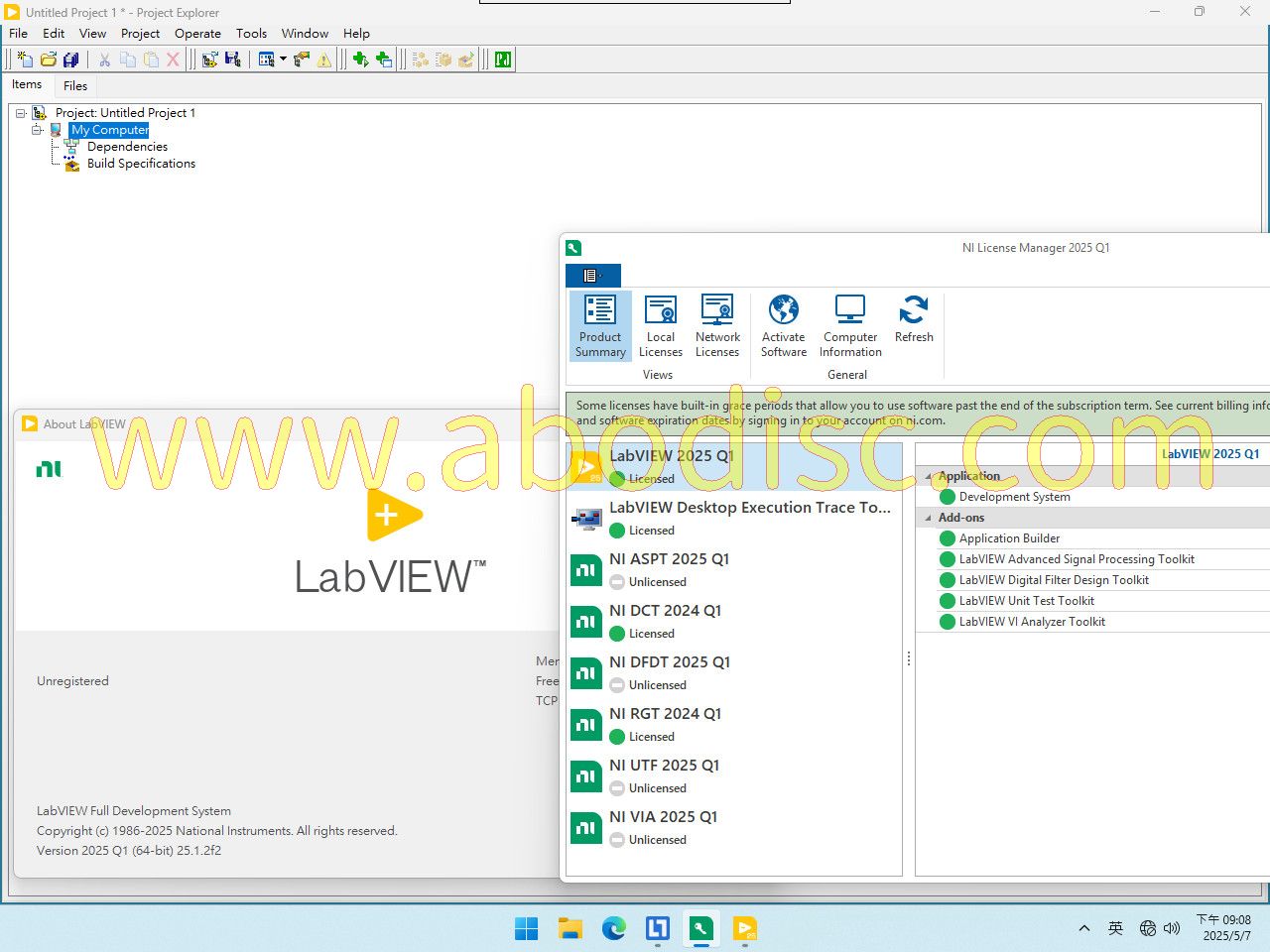Select the Dependencies tree item
This screenshot has width=1270, height=952.
(x=127, y=147)
